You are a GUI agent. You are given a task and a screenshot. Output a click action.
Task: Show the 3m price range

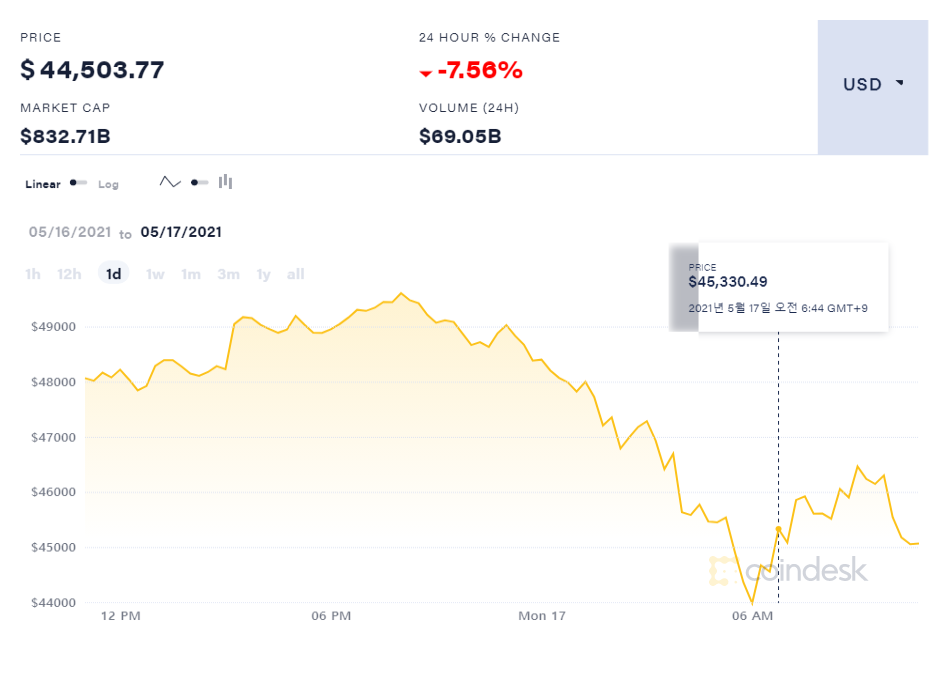228,274
